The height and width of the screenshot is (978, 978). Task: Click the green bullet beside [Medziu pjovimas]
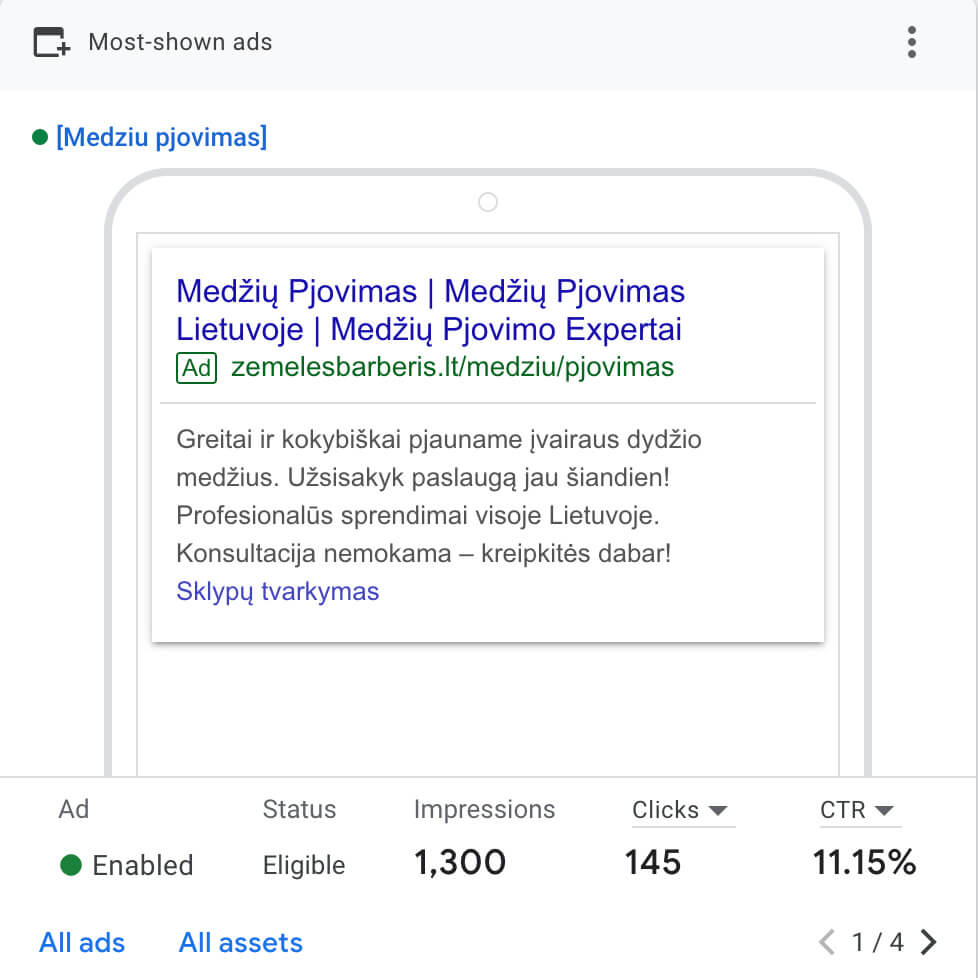[x=38, y=137]
